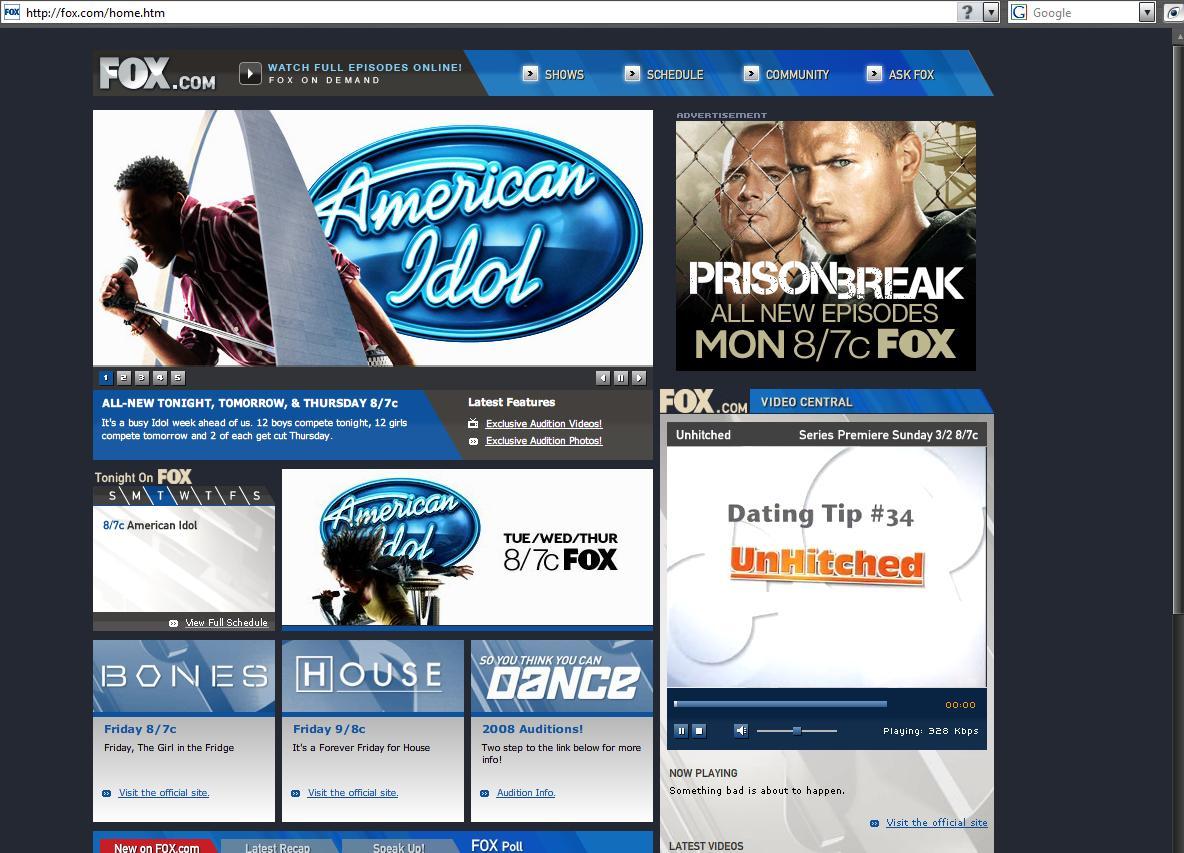
Task: Open the Schedule navigation menu
Action: pyautogui.click(x=674, y=75)
